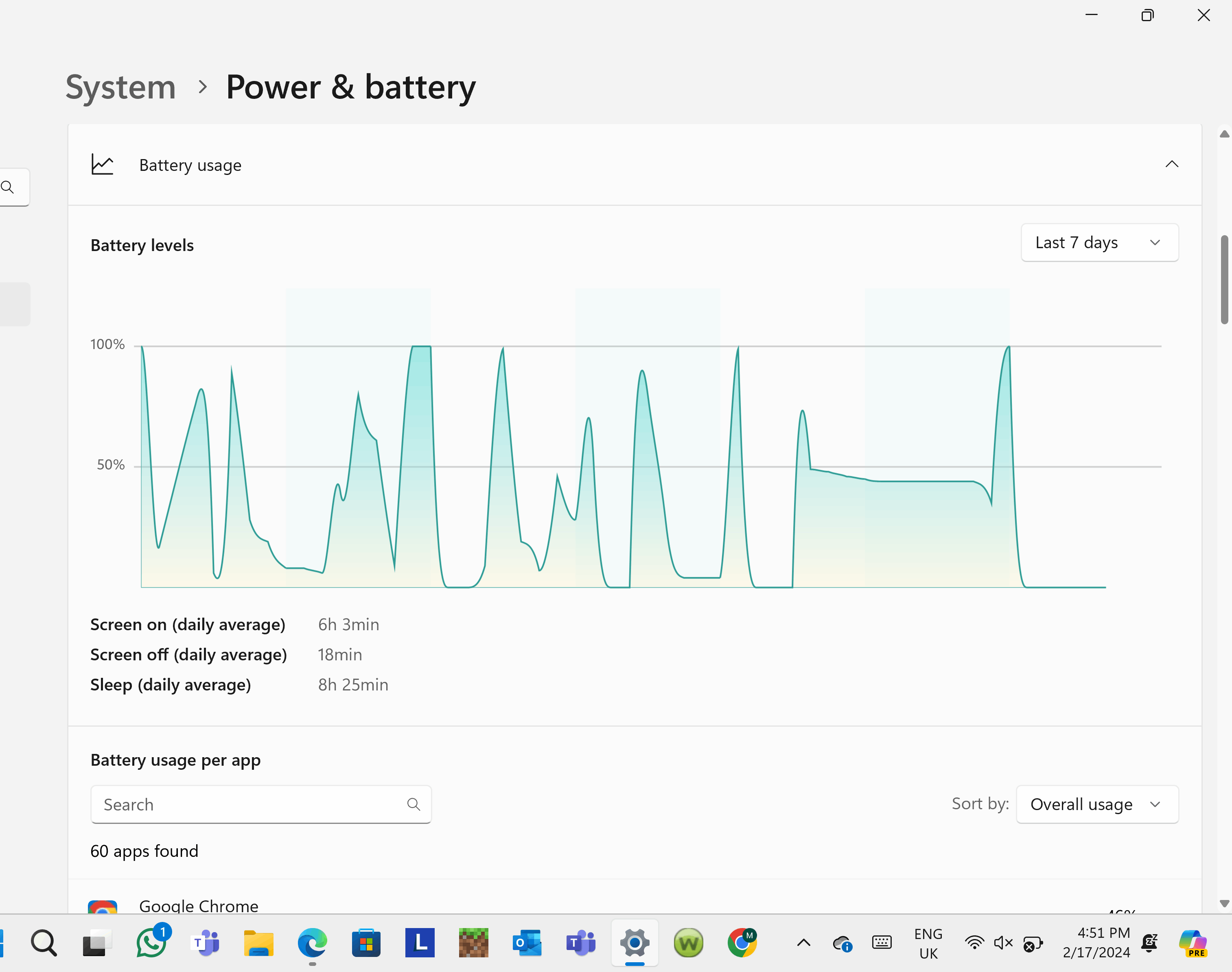This screenshot has width=1232, height=972.
Task: Click the taskbar Search magnifier icon
Action: [x=44, y=943]
